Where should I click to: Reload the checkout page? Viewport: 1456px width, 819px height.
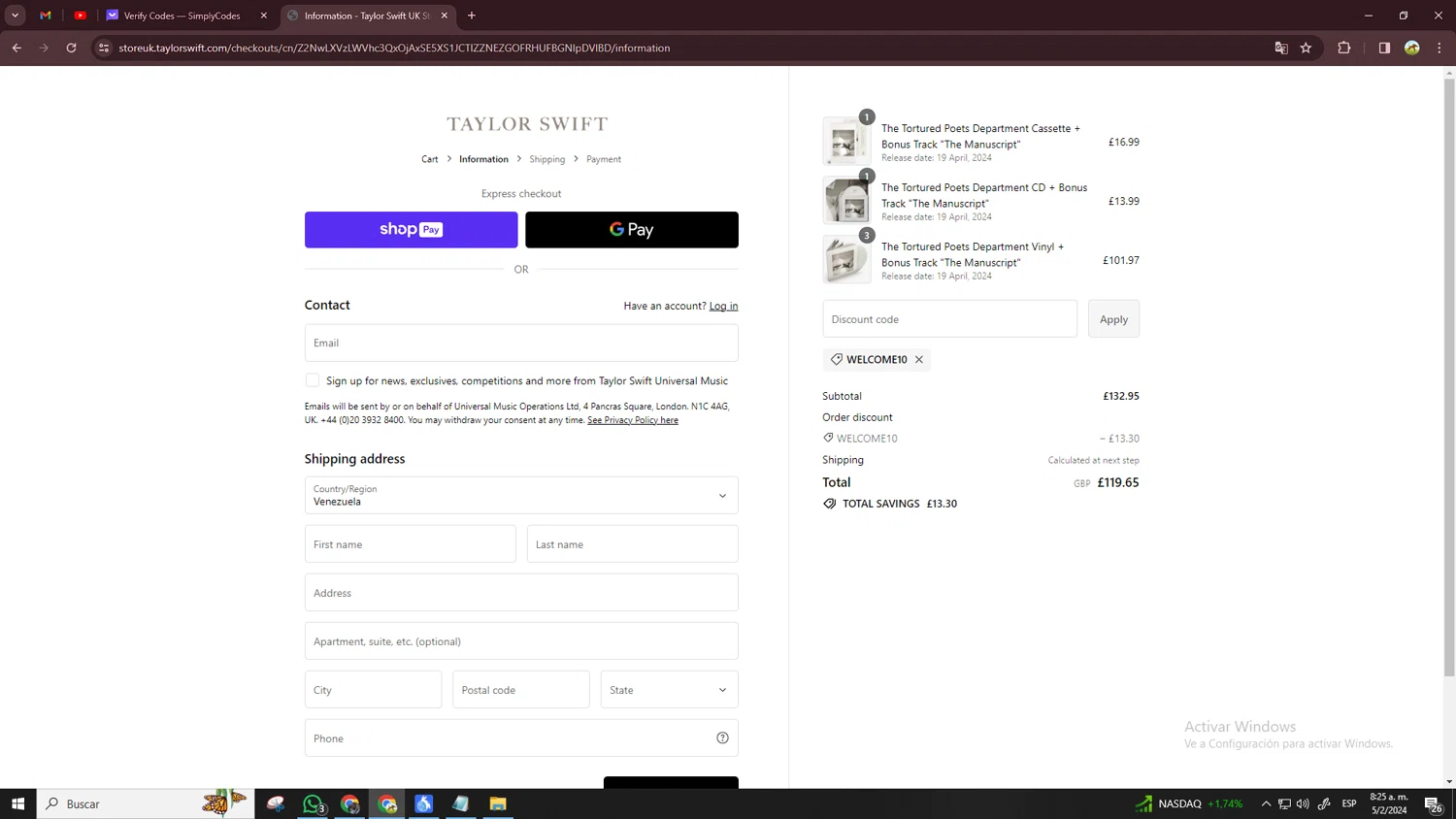tap(71, 48)
